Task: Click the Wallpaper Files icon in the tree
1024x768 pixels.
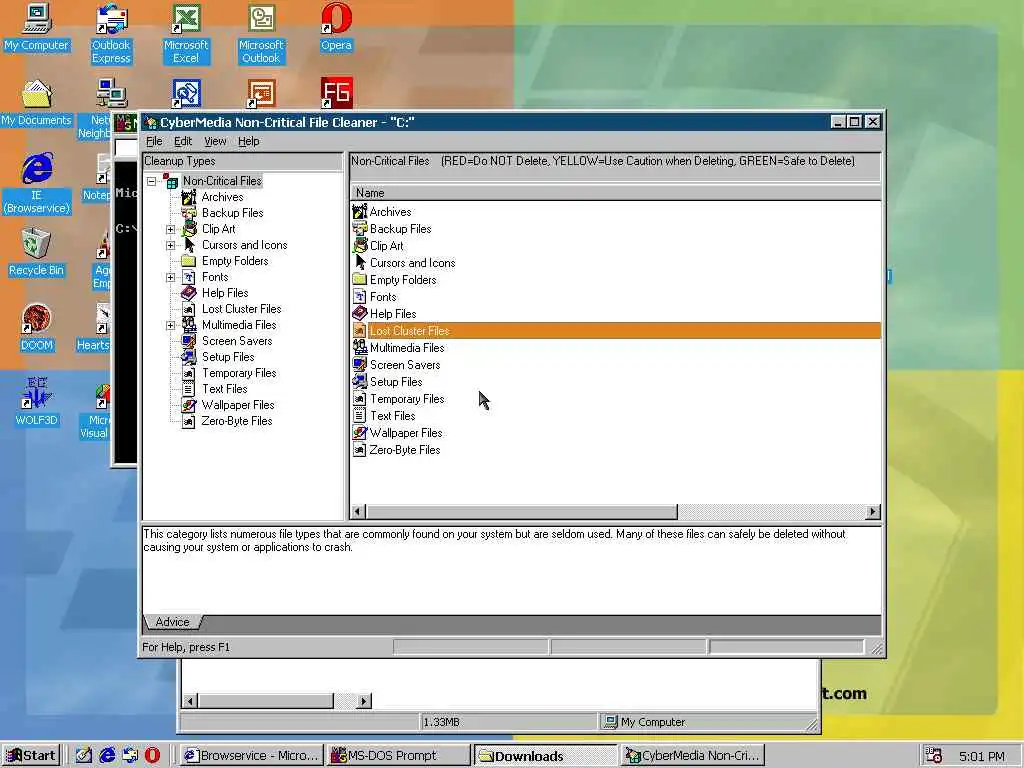Action: 189,405
